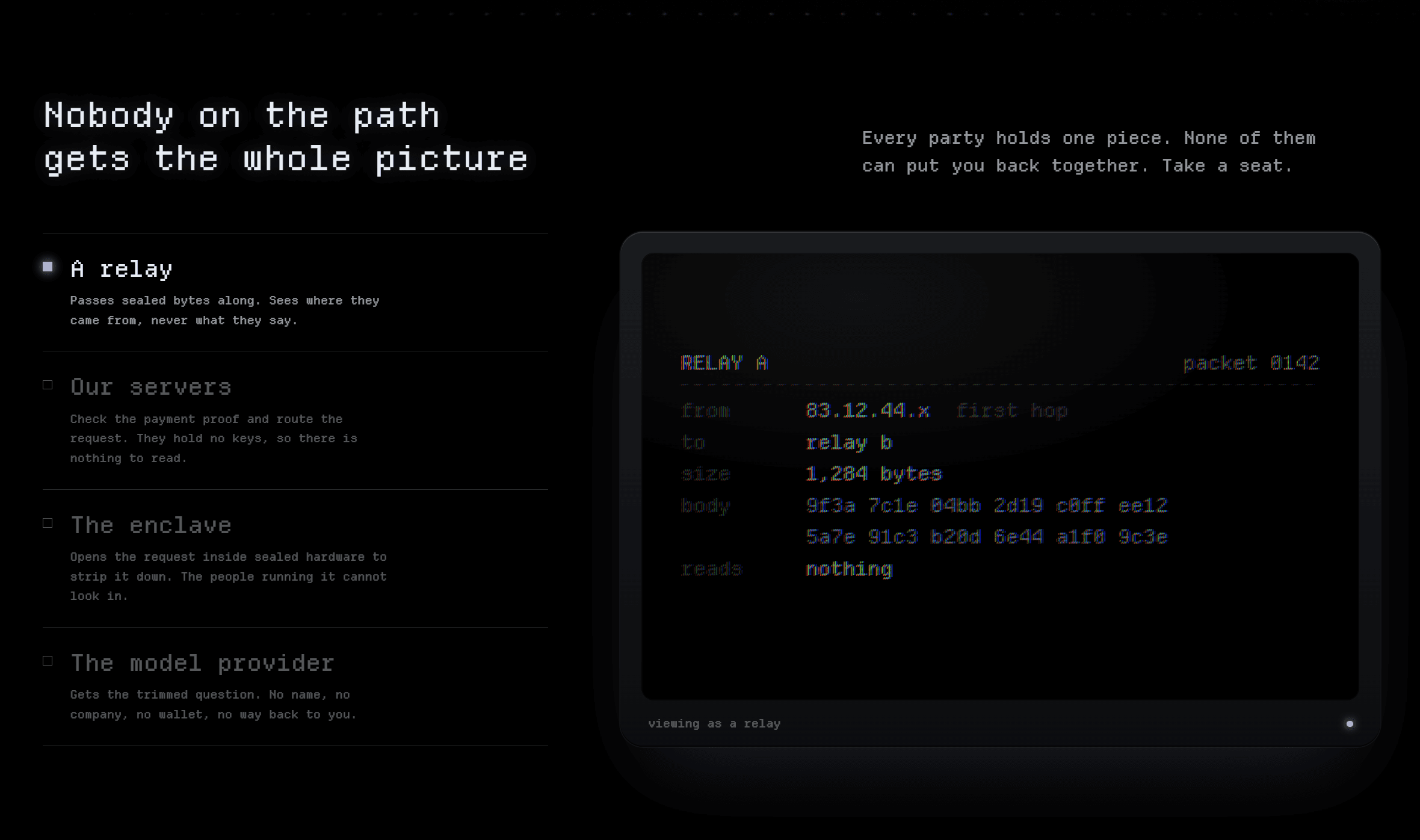Click the 'packet 0142' label
This screenshot has width=1420, height=840.
pos(1251,363)
